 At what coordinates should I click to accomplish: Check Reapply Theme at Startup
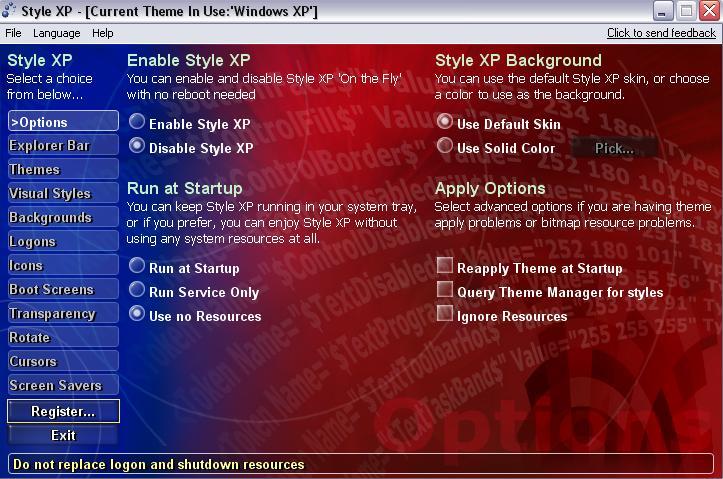tap(446, 267)
